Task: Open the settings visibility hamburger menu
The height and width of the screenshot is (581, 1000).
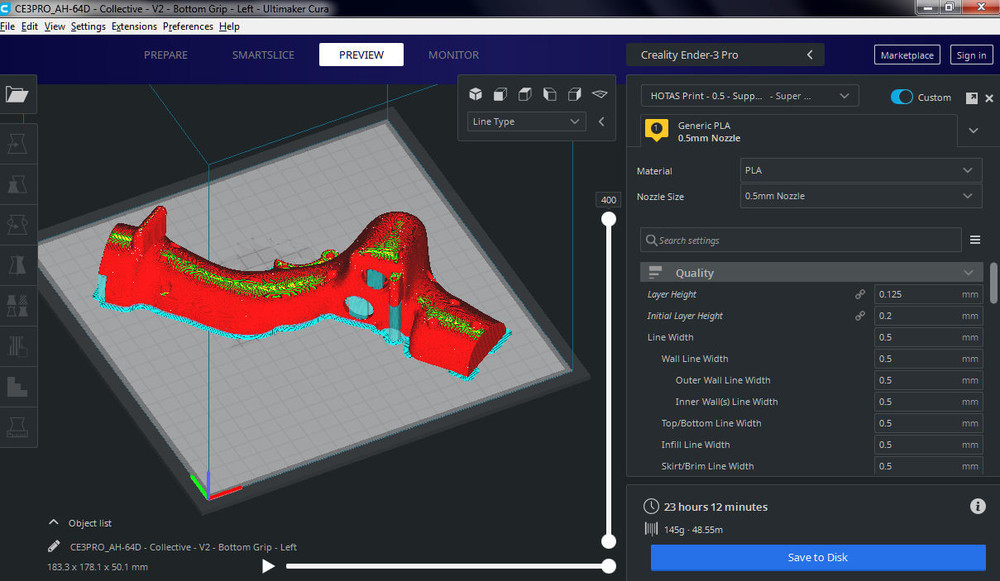Action: 975,240
